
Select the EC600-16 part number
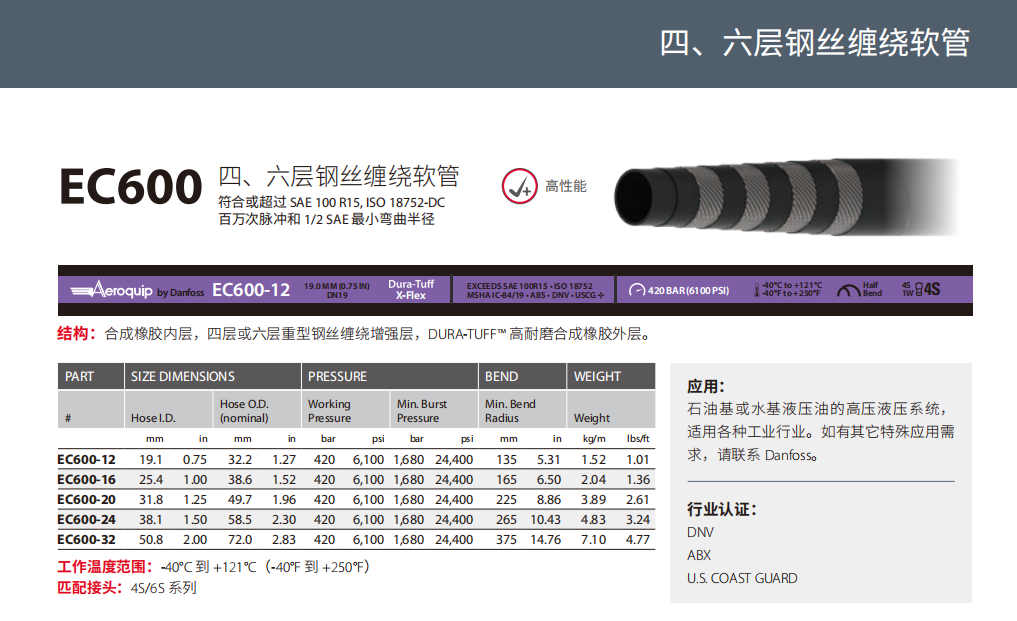coord(86,480)
